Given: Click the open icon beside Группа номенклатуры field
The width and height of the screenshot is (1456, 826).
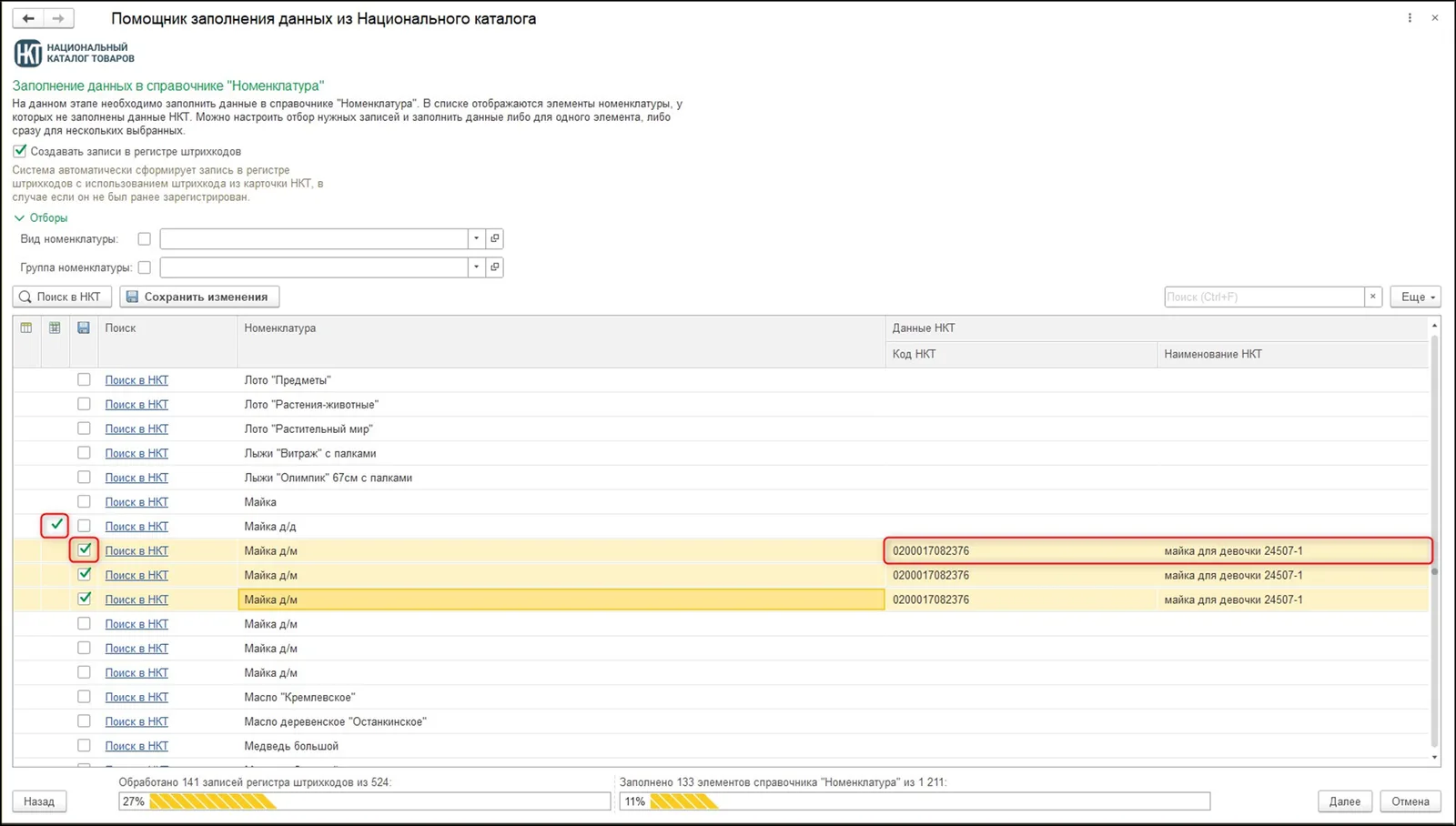Looking at the screenshot, I should coord(494,267).
